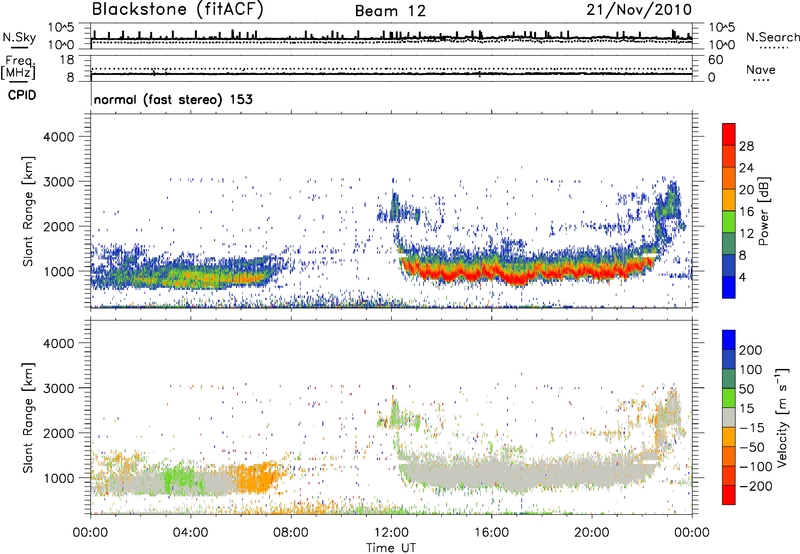Click the 'Nave' legend label
The image size is (800, 554).
[761, 70]
